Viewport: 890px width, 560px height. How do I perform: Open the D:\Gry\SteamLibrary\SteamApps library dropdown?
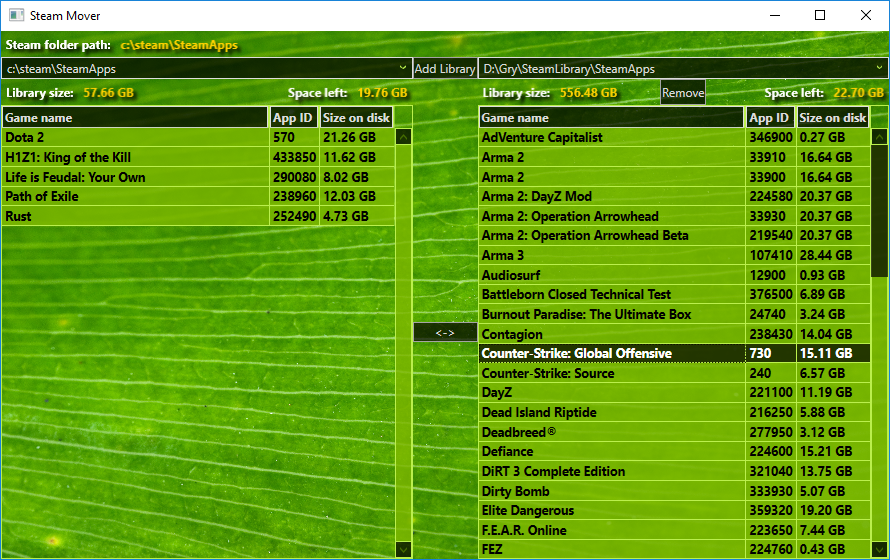[683, 69]
